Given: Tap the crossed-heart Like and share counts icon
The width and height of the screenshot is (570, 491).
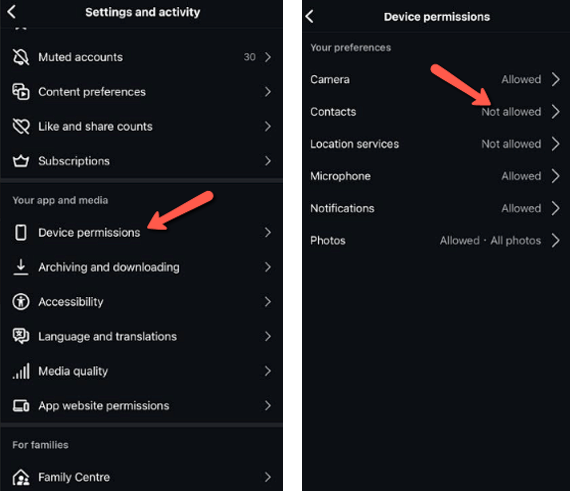Looking at the screenshot, I should (x=21, y=126).
